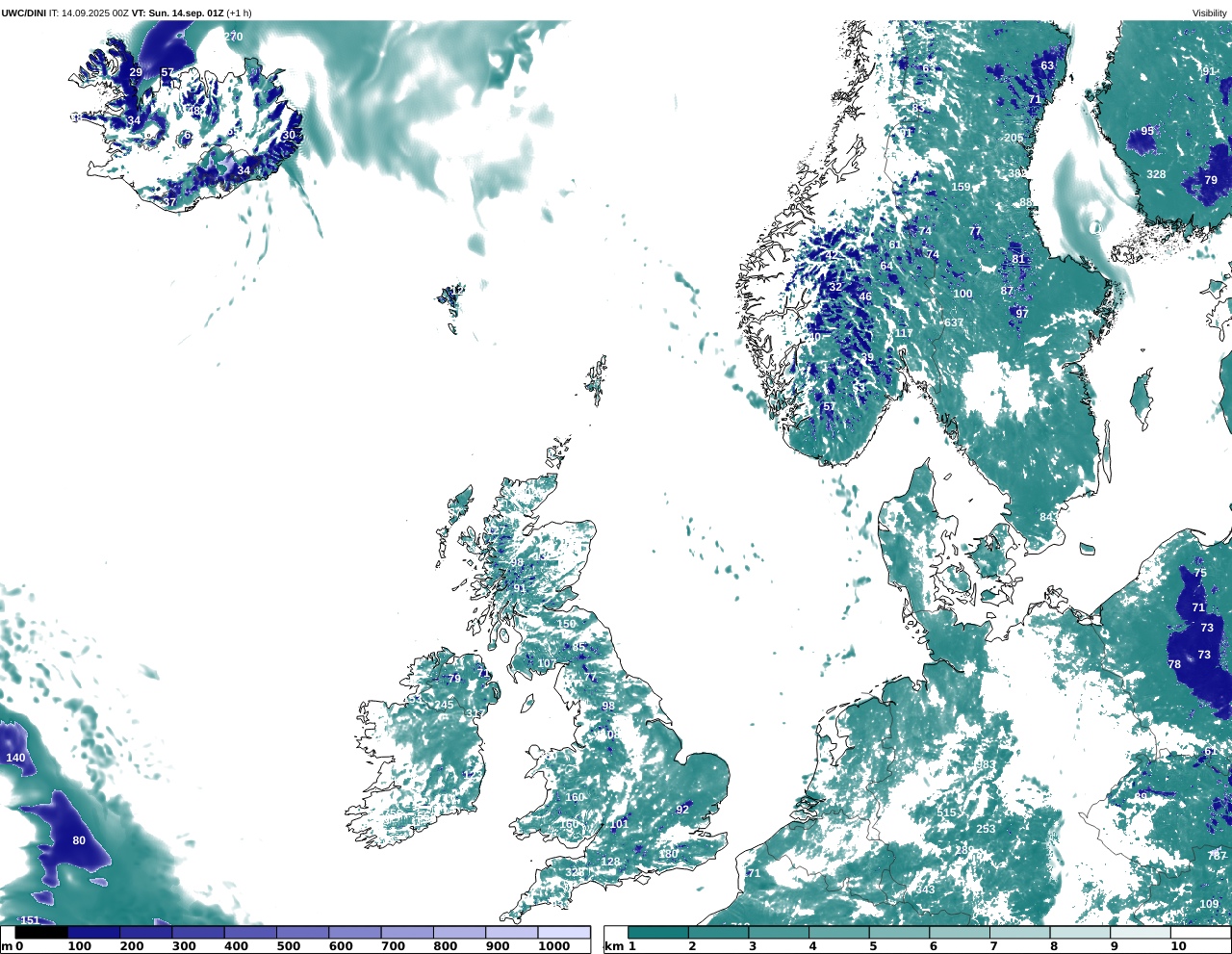Click the '270' value north of Iceland
The width and height of the screenshot is (1232, 954).
pyautogui.click(x=233, y=37)
